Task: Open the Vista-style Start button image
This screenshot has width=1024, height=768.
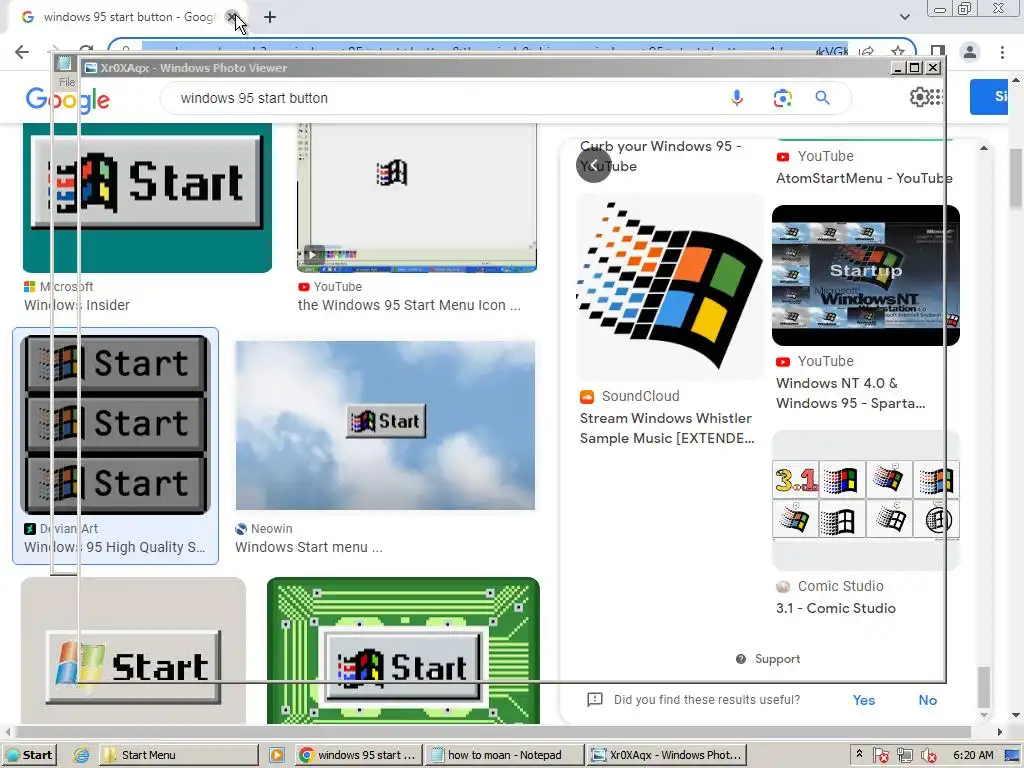Action: tap(133, 650)
